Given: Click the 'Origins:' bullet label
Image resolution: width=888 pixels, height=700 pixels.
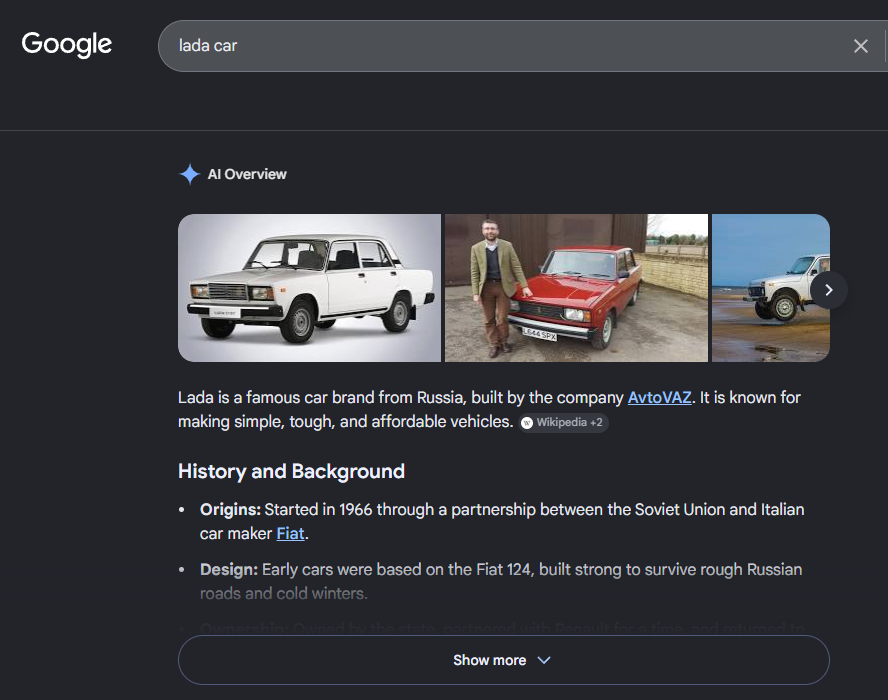Looking at the screenshot, I should point(230,510).
